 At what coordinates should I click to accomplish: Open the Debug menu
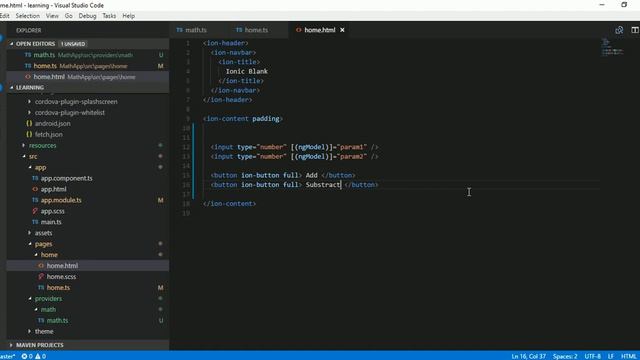87,16
